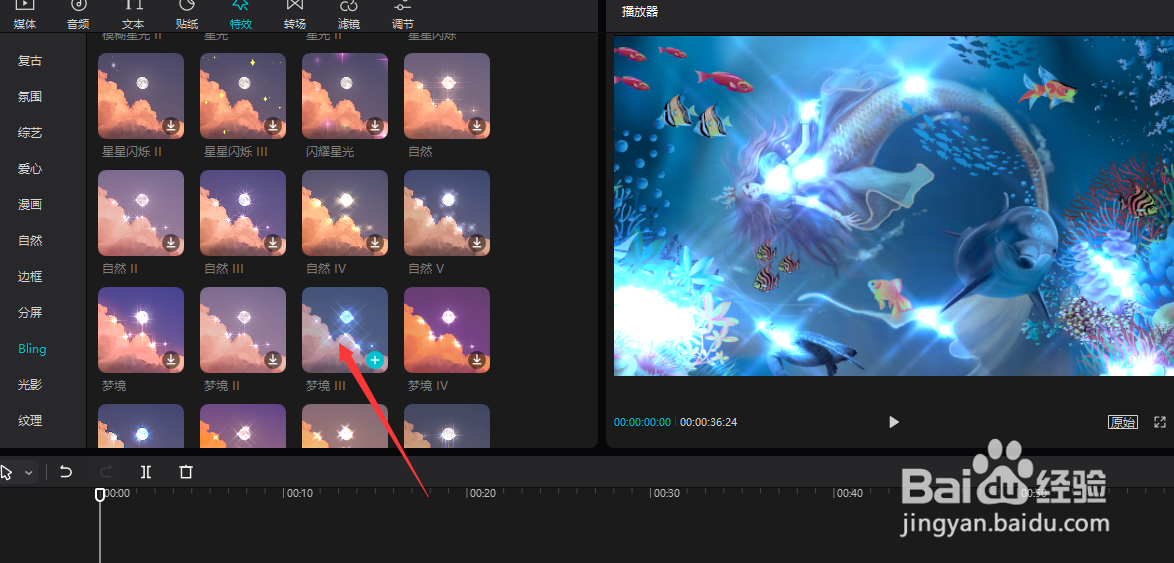Download the 星星闪烁 II effect

171,126
